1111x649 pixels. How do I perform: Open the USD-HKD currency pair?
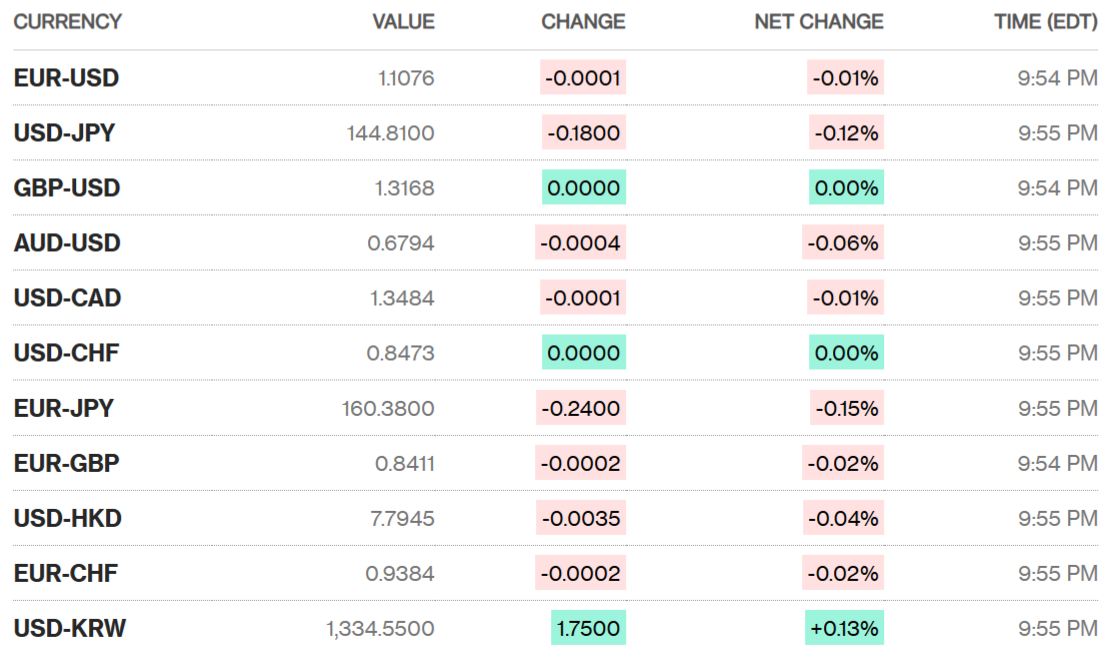point(68,518)
